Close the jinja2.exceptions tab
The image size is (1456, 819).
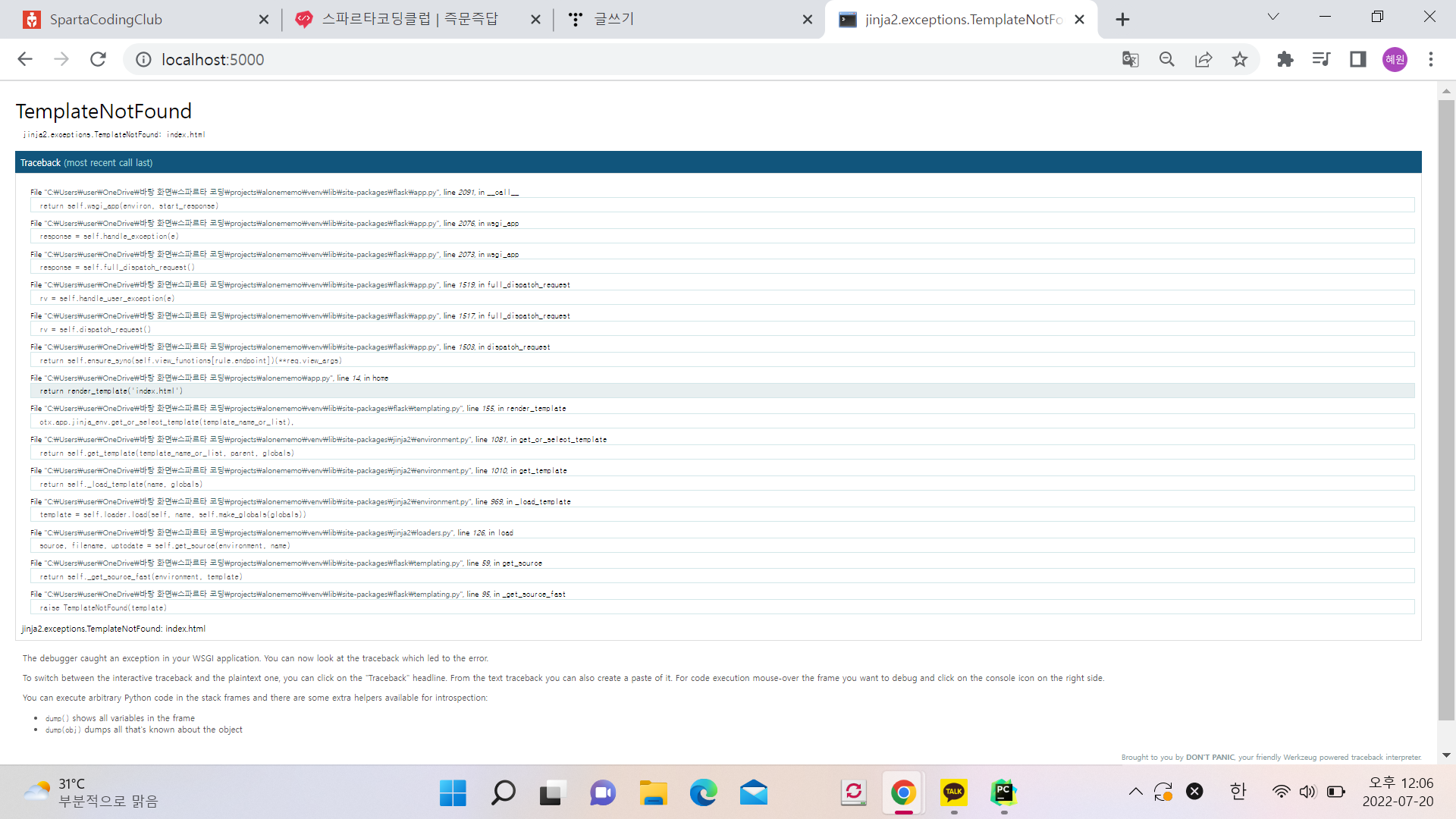(x=1080, y=20)
